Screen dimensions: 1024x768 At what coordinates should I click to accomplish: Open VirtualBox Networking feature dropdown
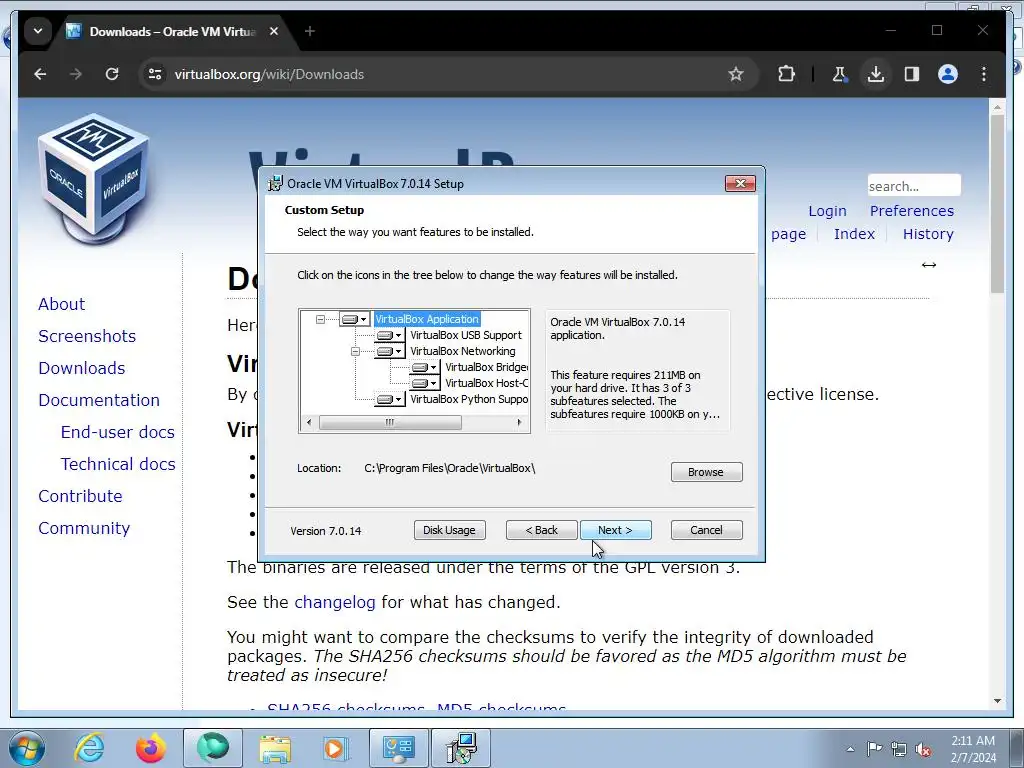click(x=389, y=351)
